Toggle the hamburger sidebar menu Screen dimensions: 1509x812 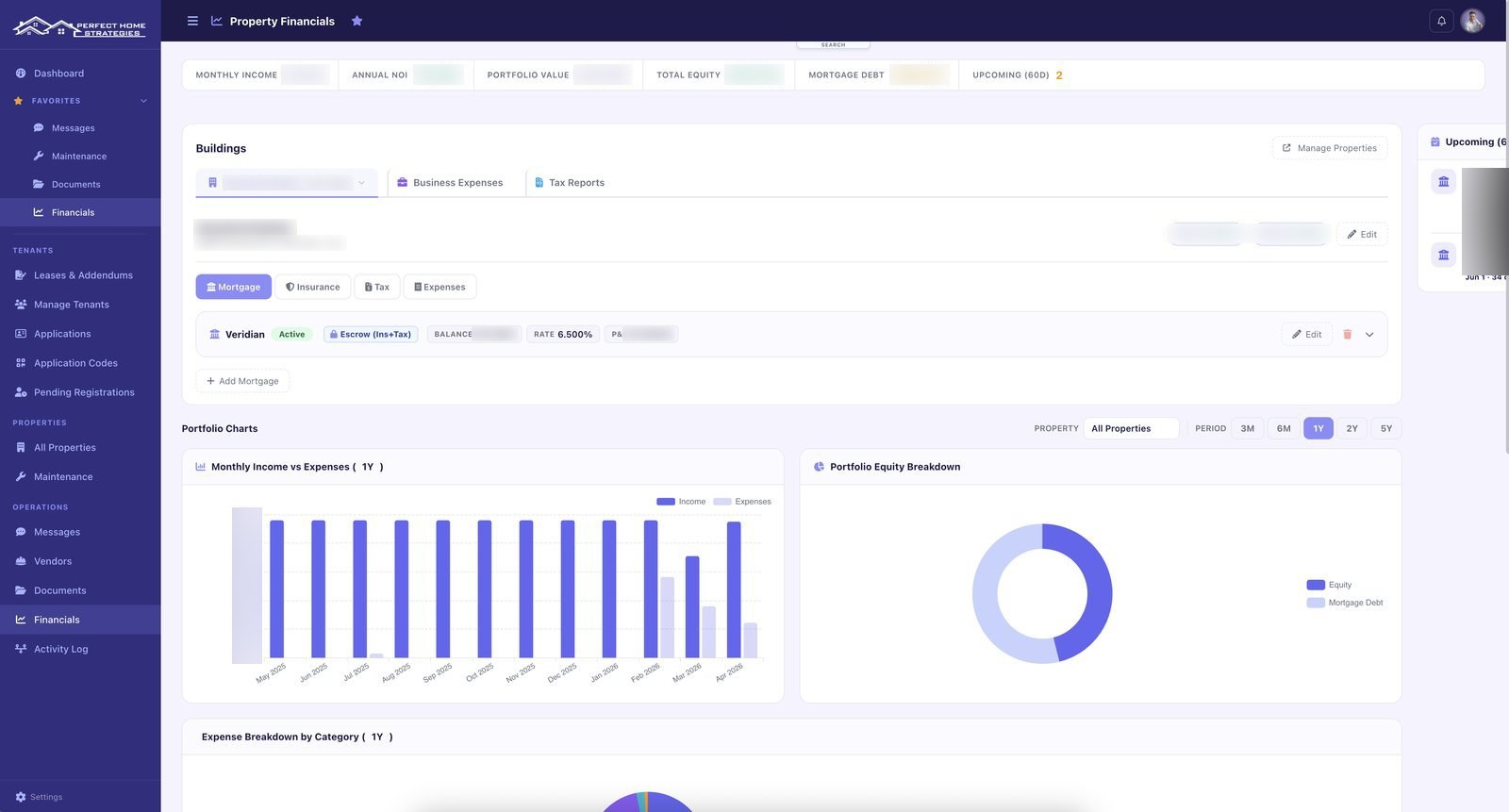[192, 21]
